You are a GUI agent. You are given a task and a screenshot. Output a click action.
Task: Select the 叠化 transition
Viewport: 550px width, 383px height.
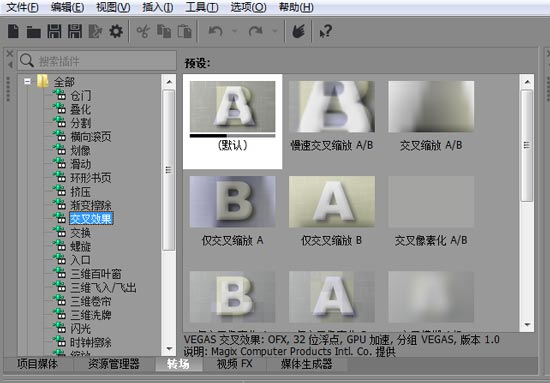tap(81, 109)
